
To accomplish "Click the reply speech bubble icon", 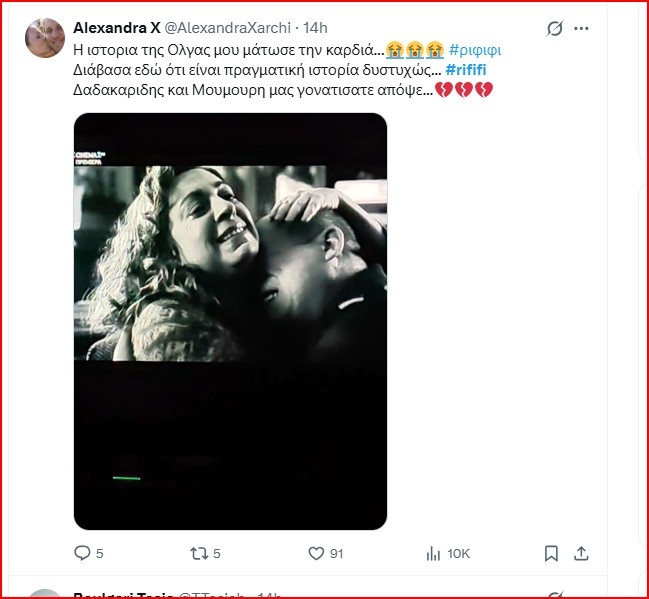I will coord(82,553).
